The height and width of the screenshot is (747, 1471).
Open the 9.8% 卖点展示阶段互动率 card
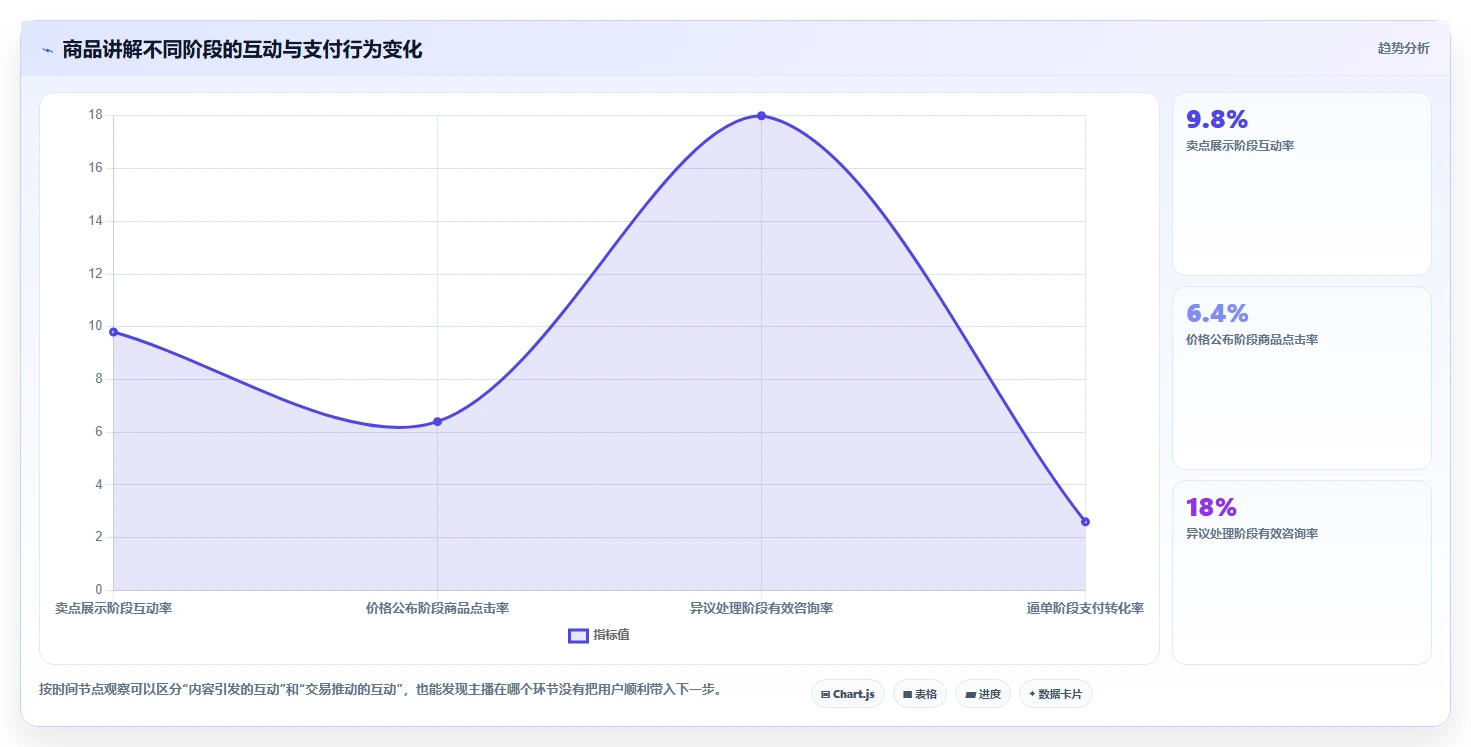coord(1301,184)
